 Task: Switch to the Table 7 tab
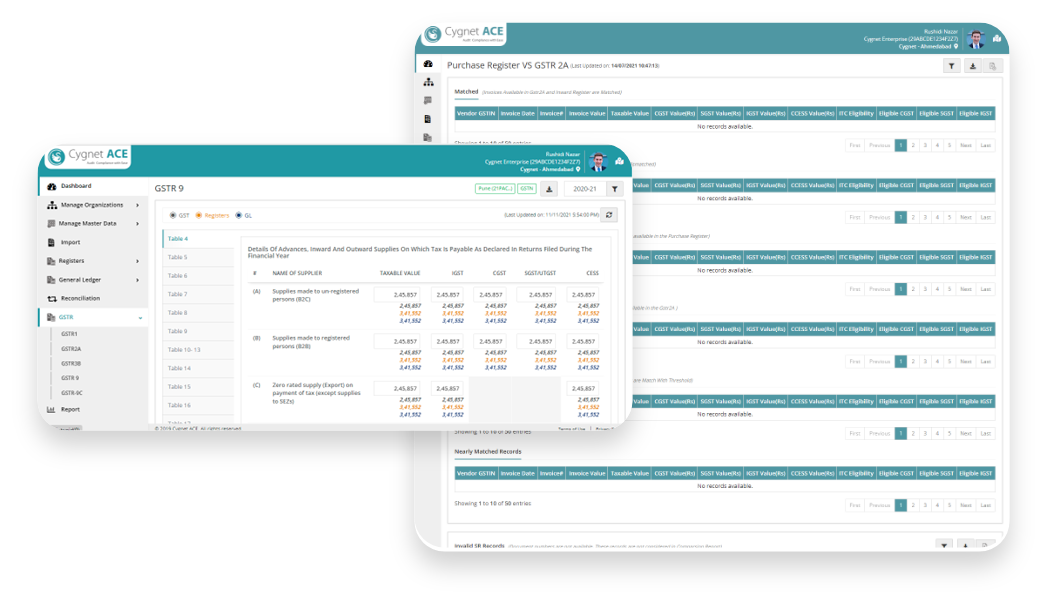click(x=198, y=294)
